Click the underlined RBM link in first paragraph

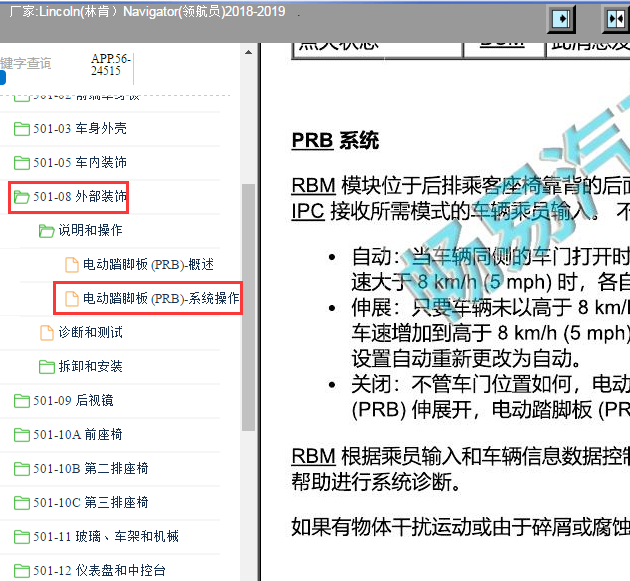click(313, 186)
